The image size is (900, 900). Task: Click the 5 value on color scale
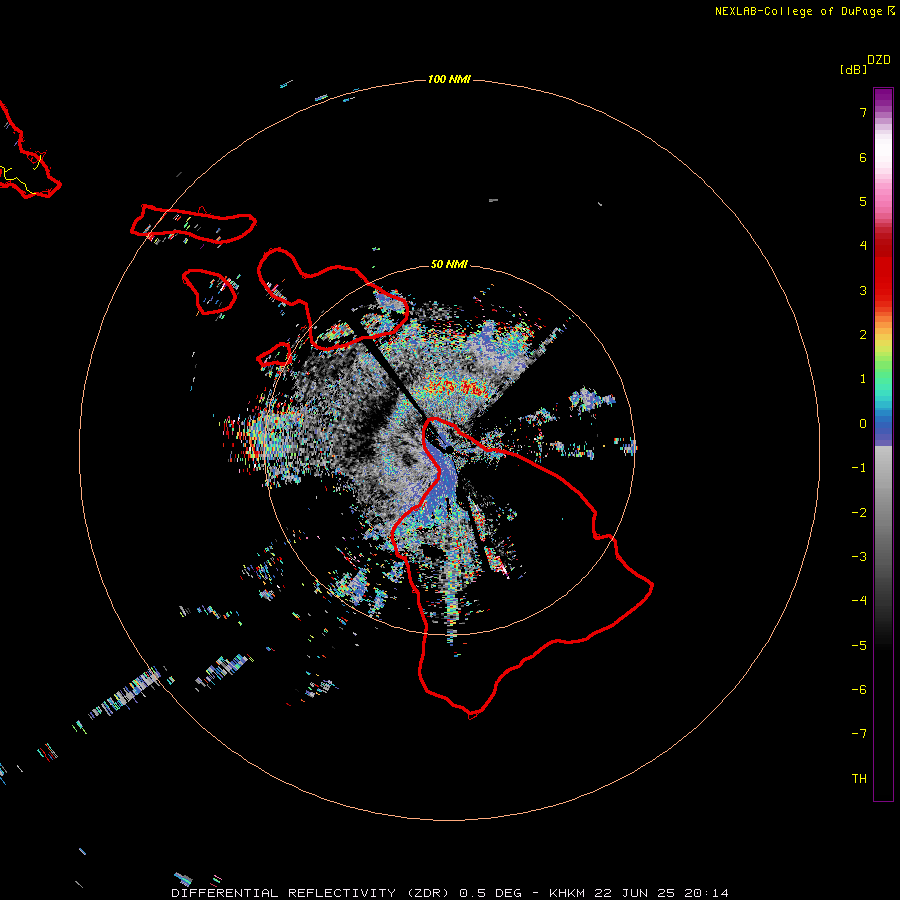863,201
